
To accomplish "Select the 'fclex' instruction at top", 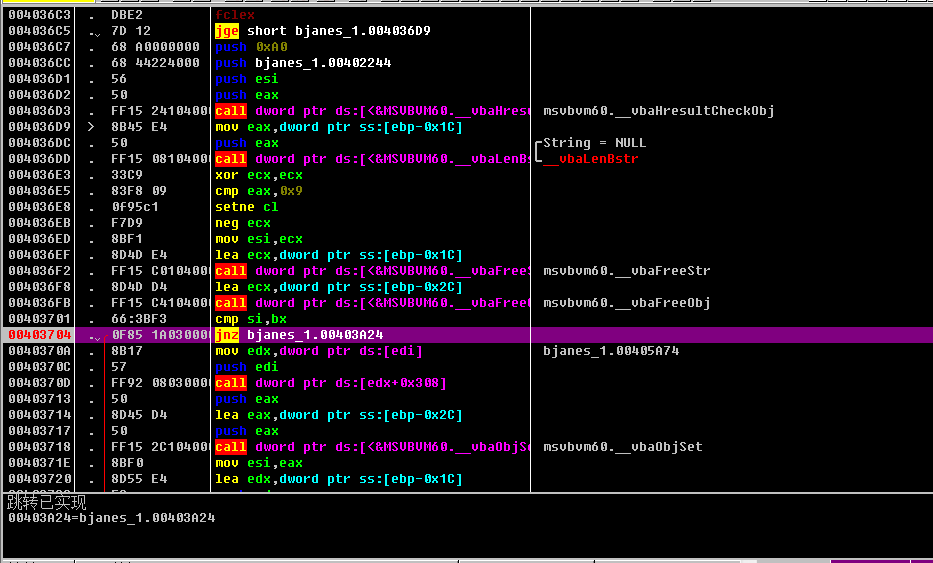I will (235, 15).
